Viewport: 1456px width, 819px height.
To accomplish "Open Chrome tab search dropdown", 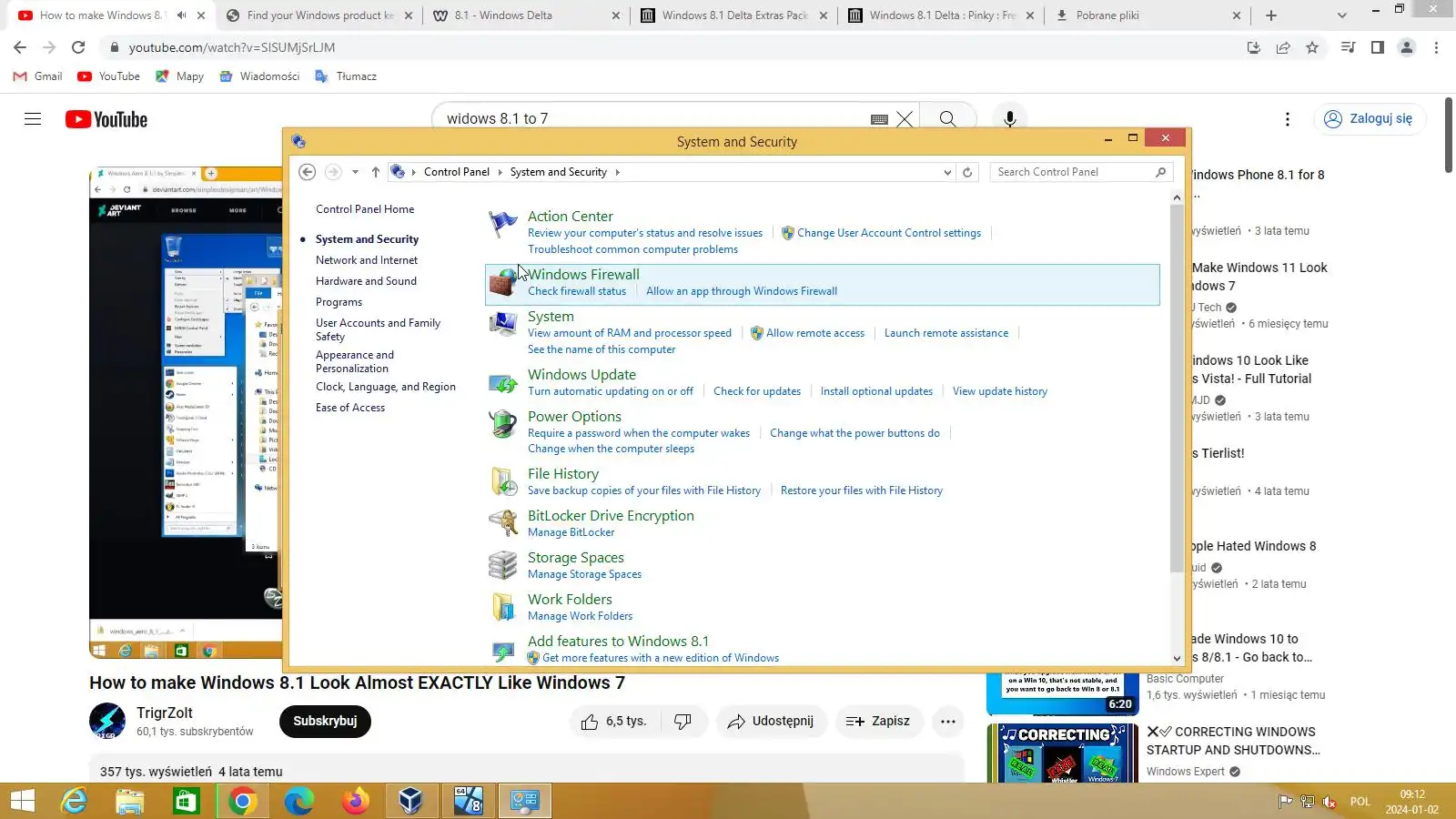I will click(x=1341, y=15).
